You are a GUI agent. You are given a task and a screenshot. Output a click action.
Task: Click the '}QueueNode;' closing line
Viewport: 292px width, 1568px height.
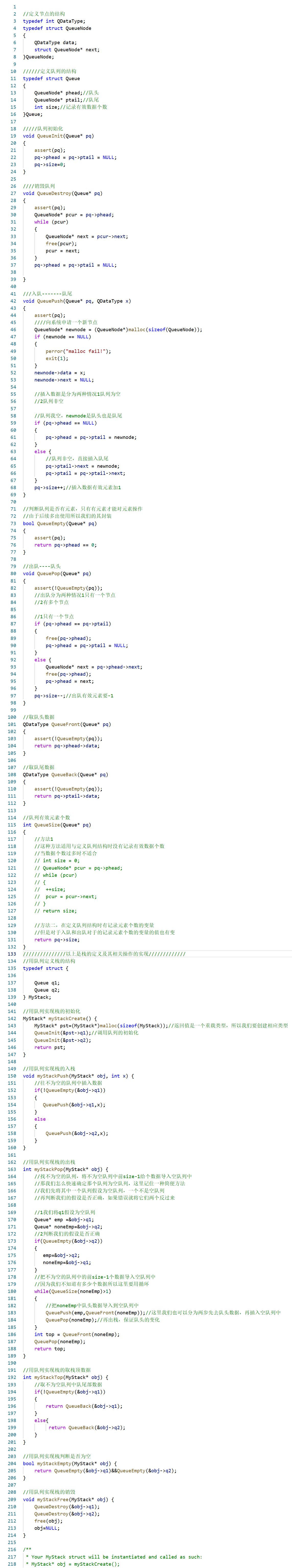coord(38,57)
